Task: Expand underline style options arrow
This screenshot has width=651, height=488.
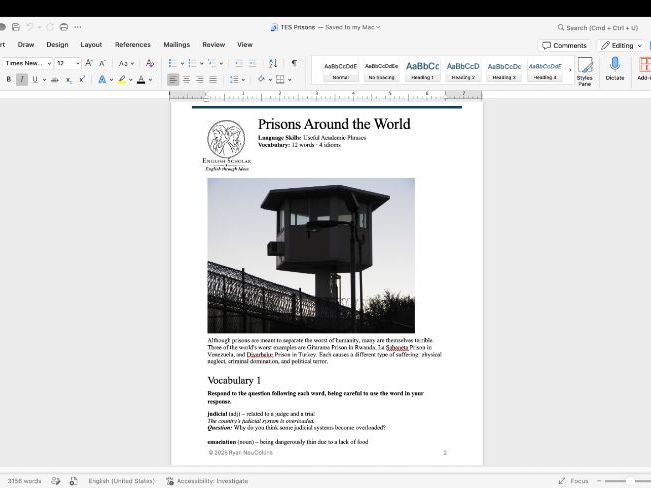Action: tap(44, 80)
